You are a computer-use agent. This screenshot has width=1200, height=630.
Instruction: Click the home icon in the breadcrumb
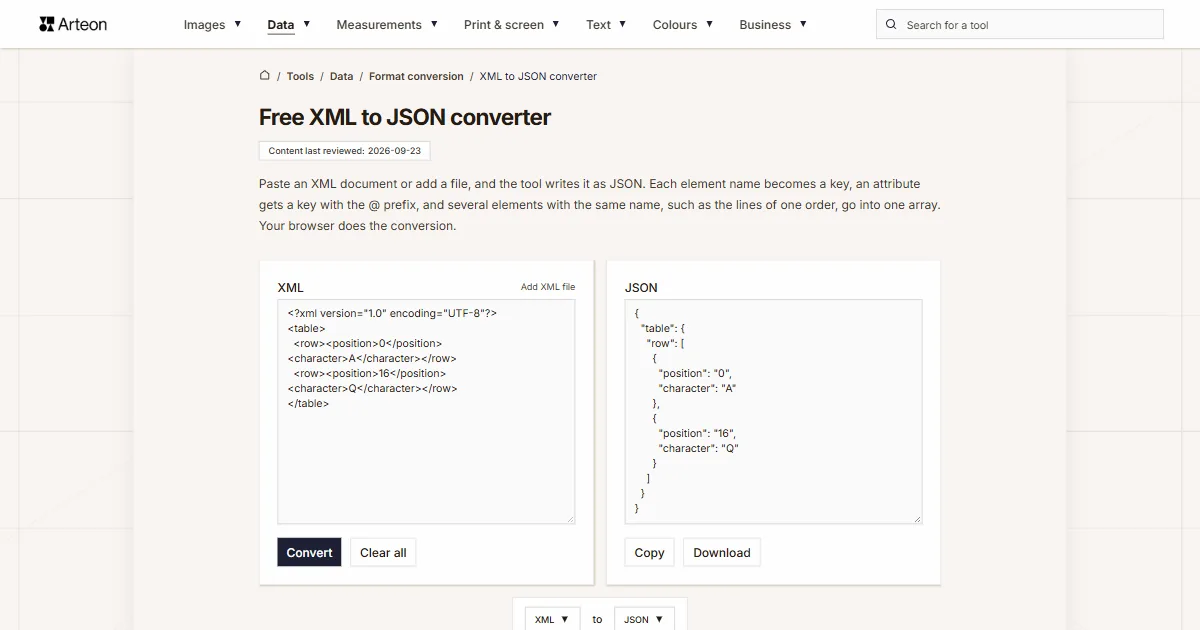pyautogui.click(x=265, y=75)
